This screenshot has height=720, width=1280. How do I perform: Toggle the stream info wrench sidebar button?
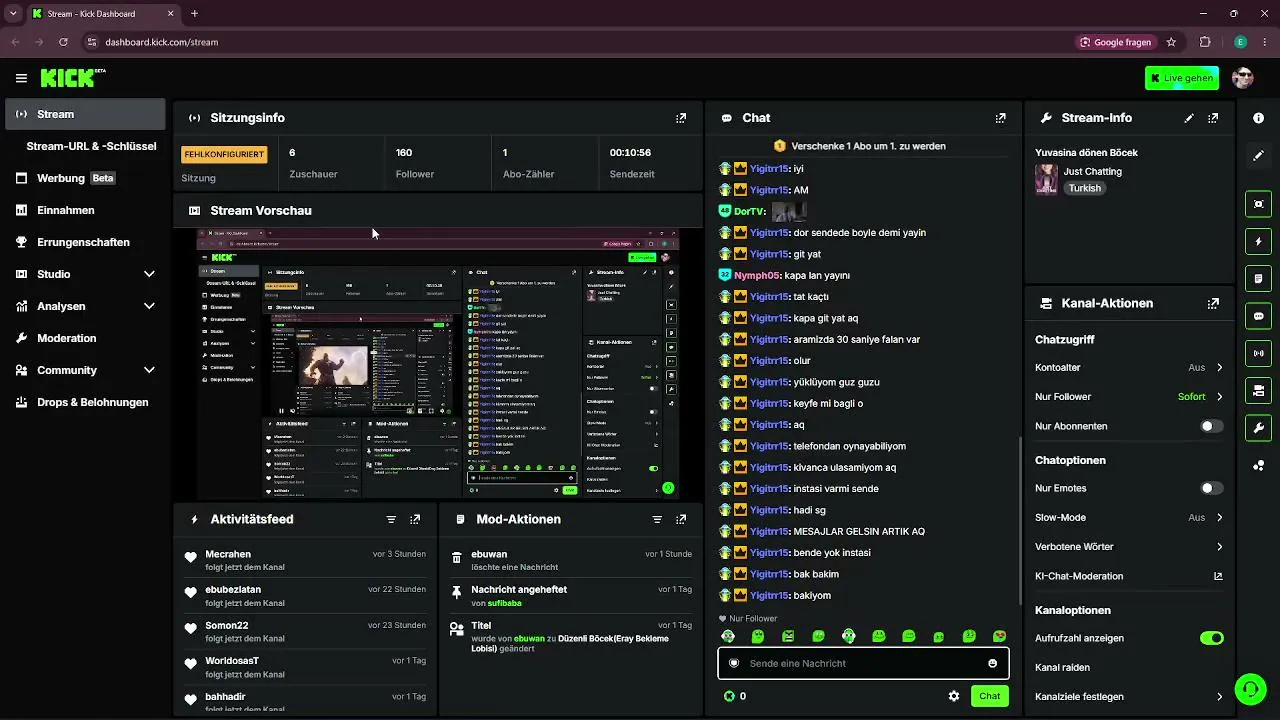pyautogui.click(x=1258, y=428)
